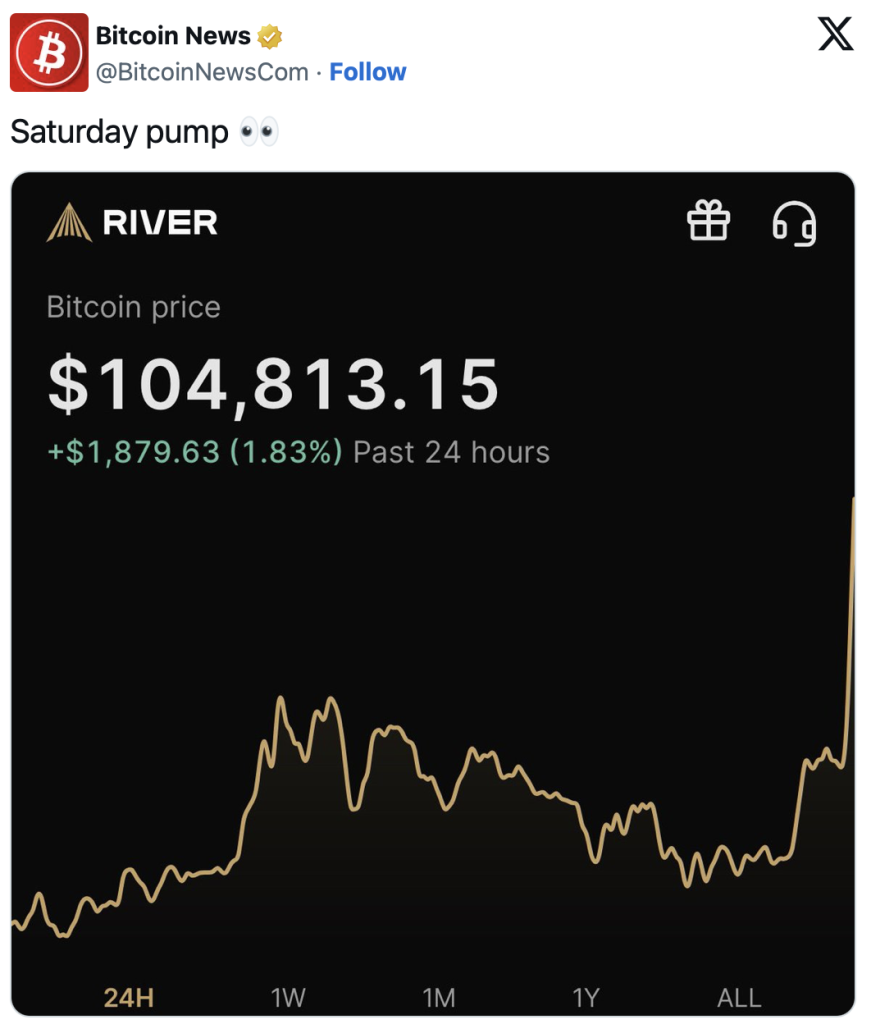Select the 24H chart range

click(129, 997)
